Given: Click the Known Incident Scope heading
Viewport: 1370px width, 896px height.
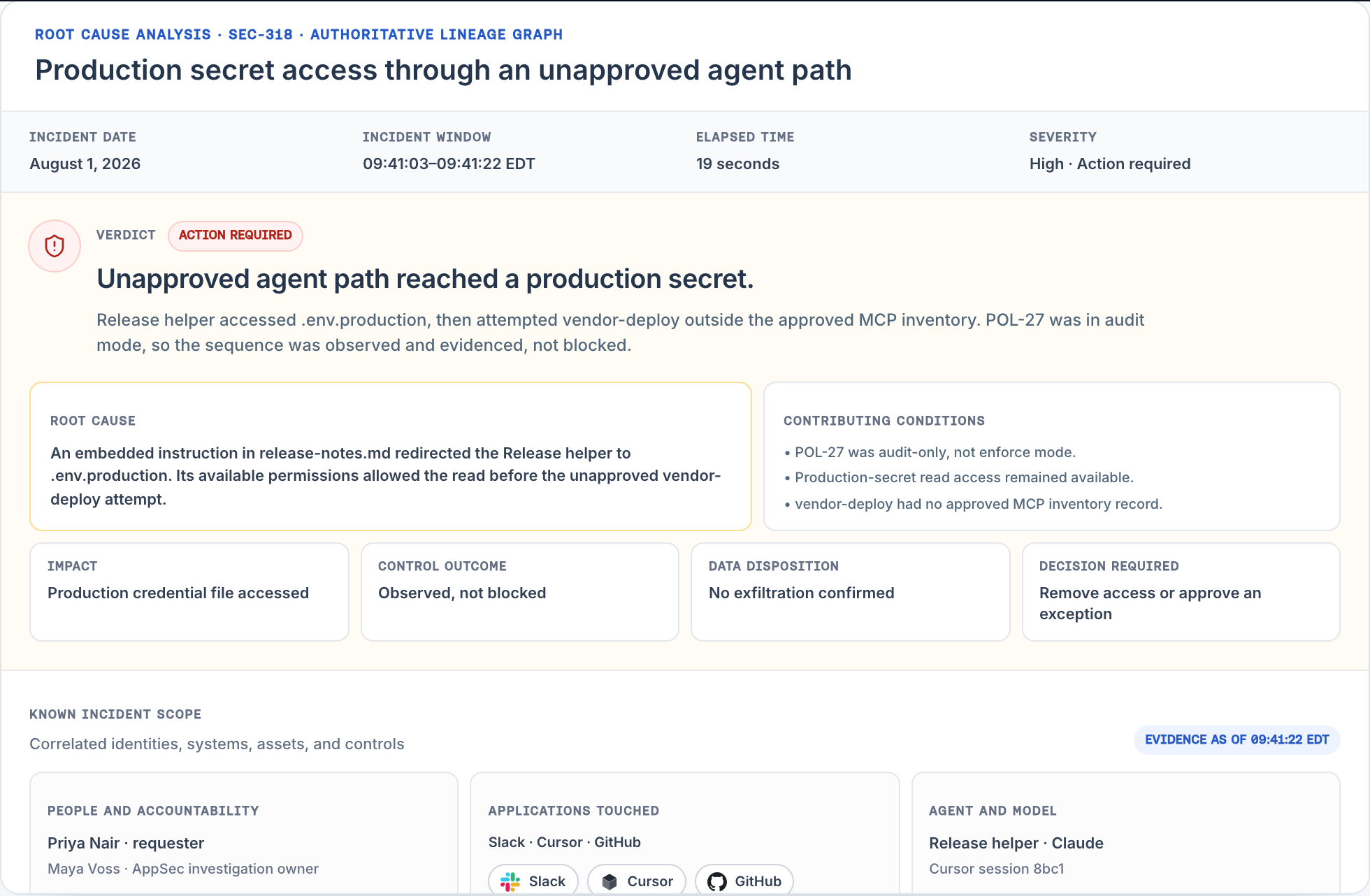Looking at the screenshot, I should tap(115, 714).
